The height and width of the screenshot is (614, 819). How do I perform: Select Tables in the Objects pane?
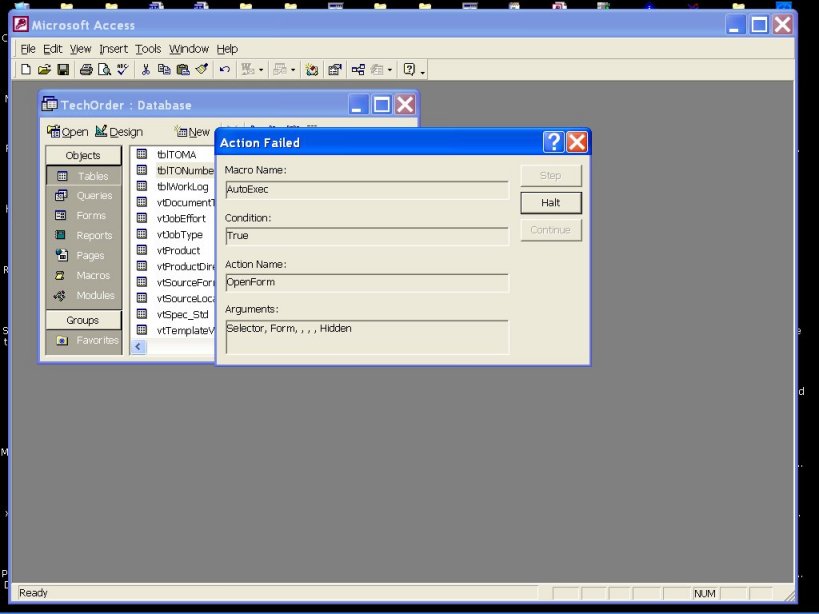[x=84, y=176]
